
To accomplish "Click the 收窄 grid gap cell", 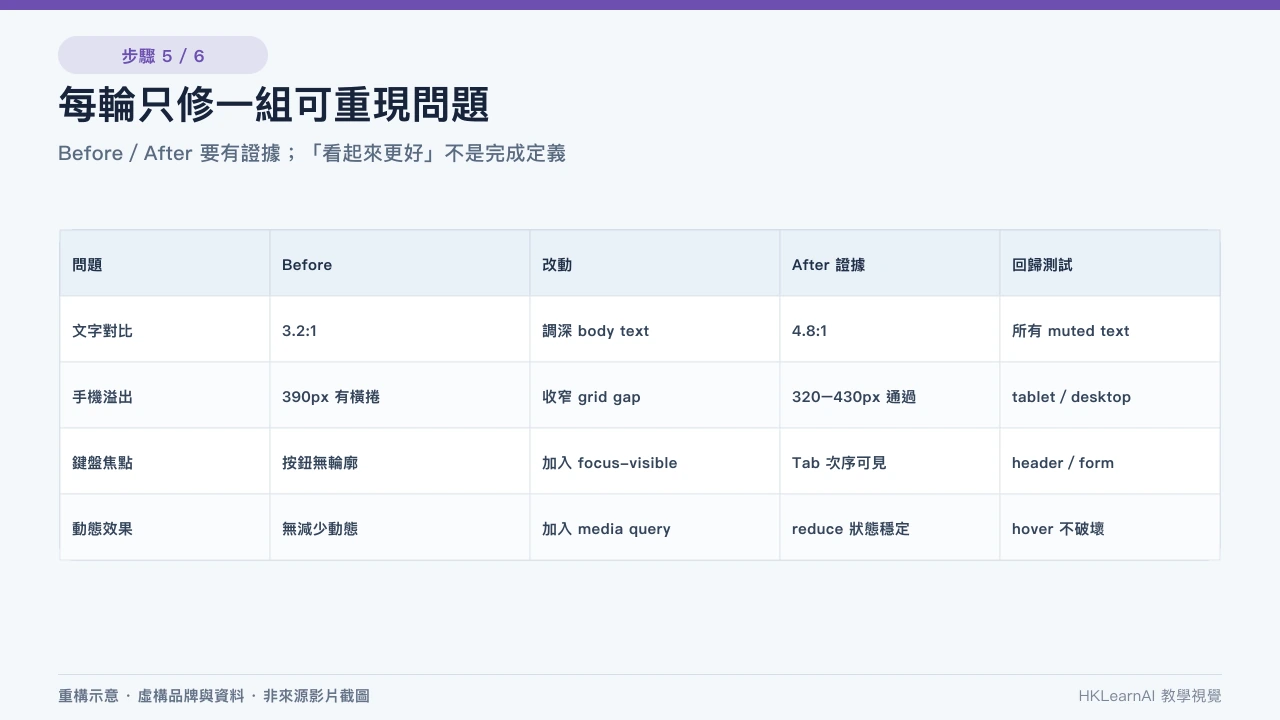I will (655, 396).
